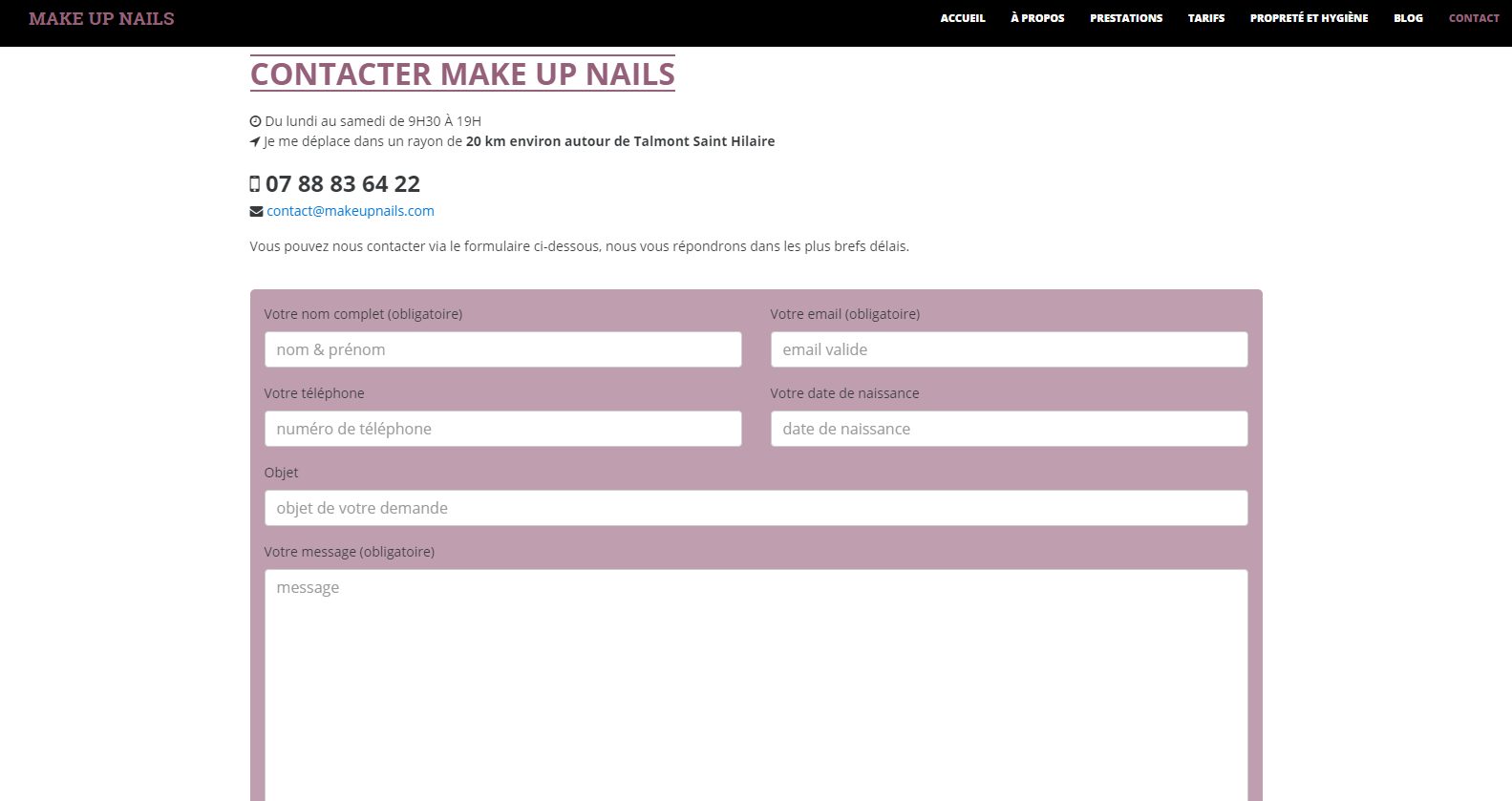The image size is (1512, 801).
Task: Open the Tarifs menu item
Action: [1206, 18]
